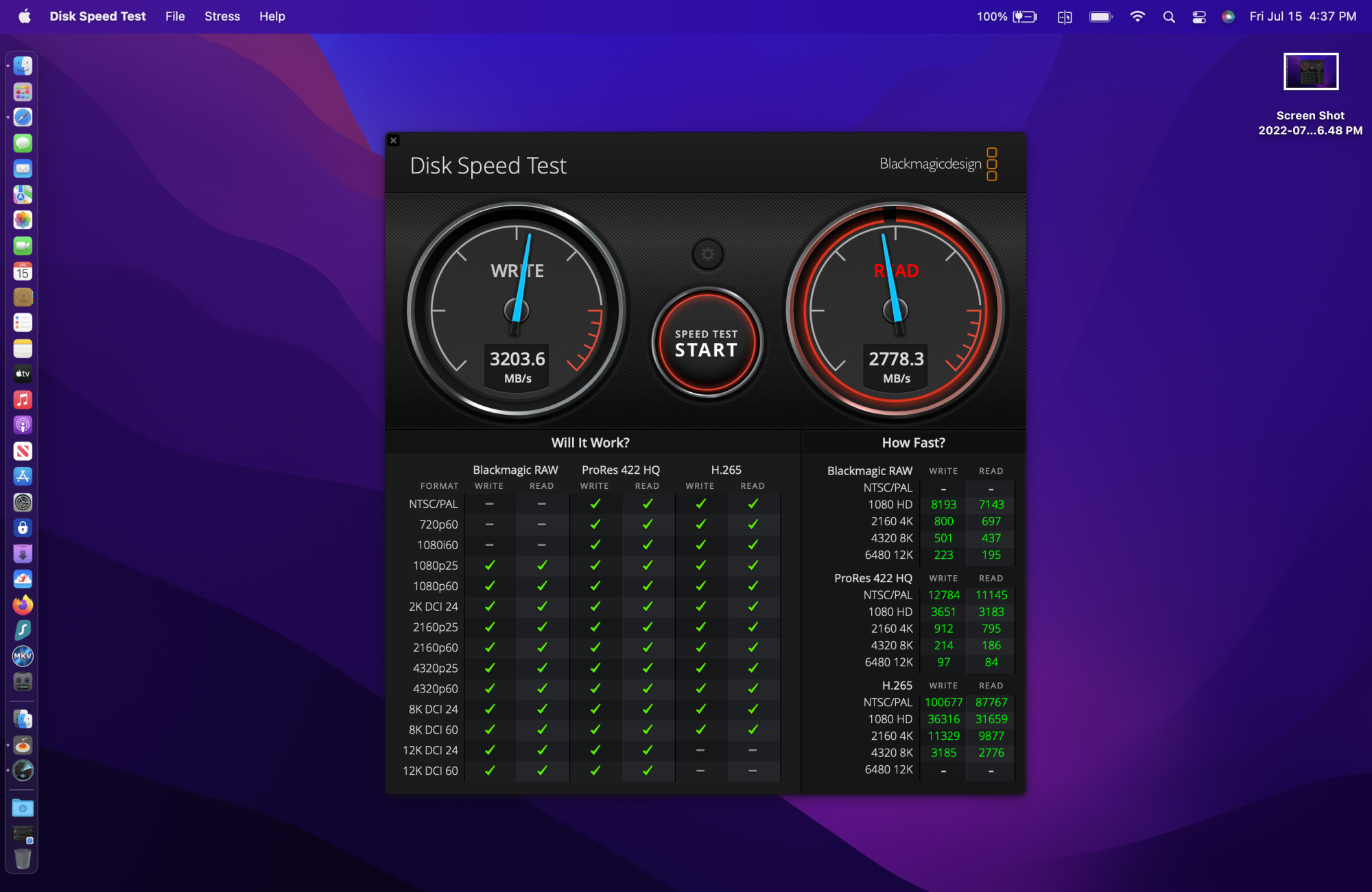
Task: Open the gear settings icon between gauges
Action: 707,254
